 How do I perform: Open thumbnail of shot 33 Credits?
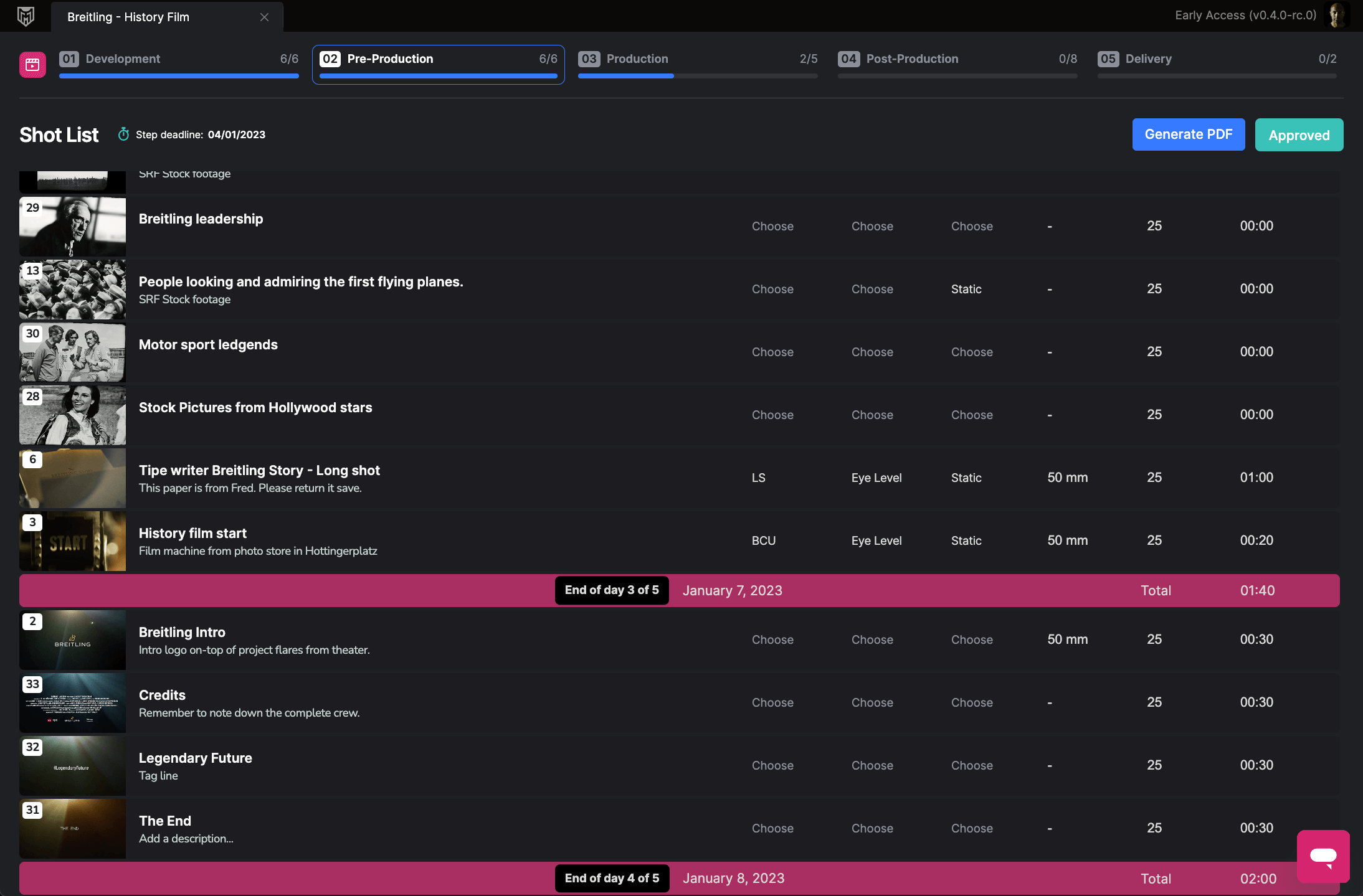72,703
